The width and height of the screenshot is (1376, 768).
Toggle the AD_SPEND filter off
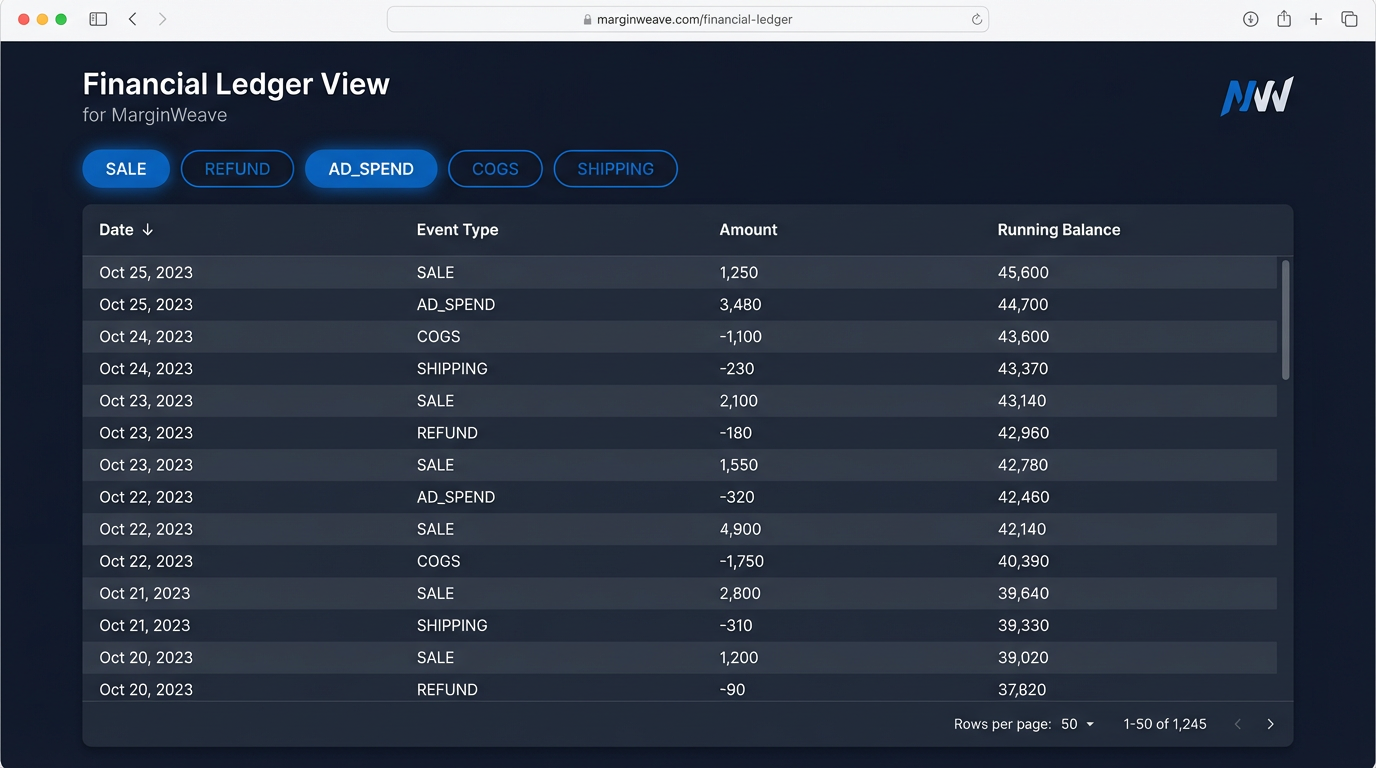click(371, 168)
